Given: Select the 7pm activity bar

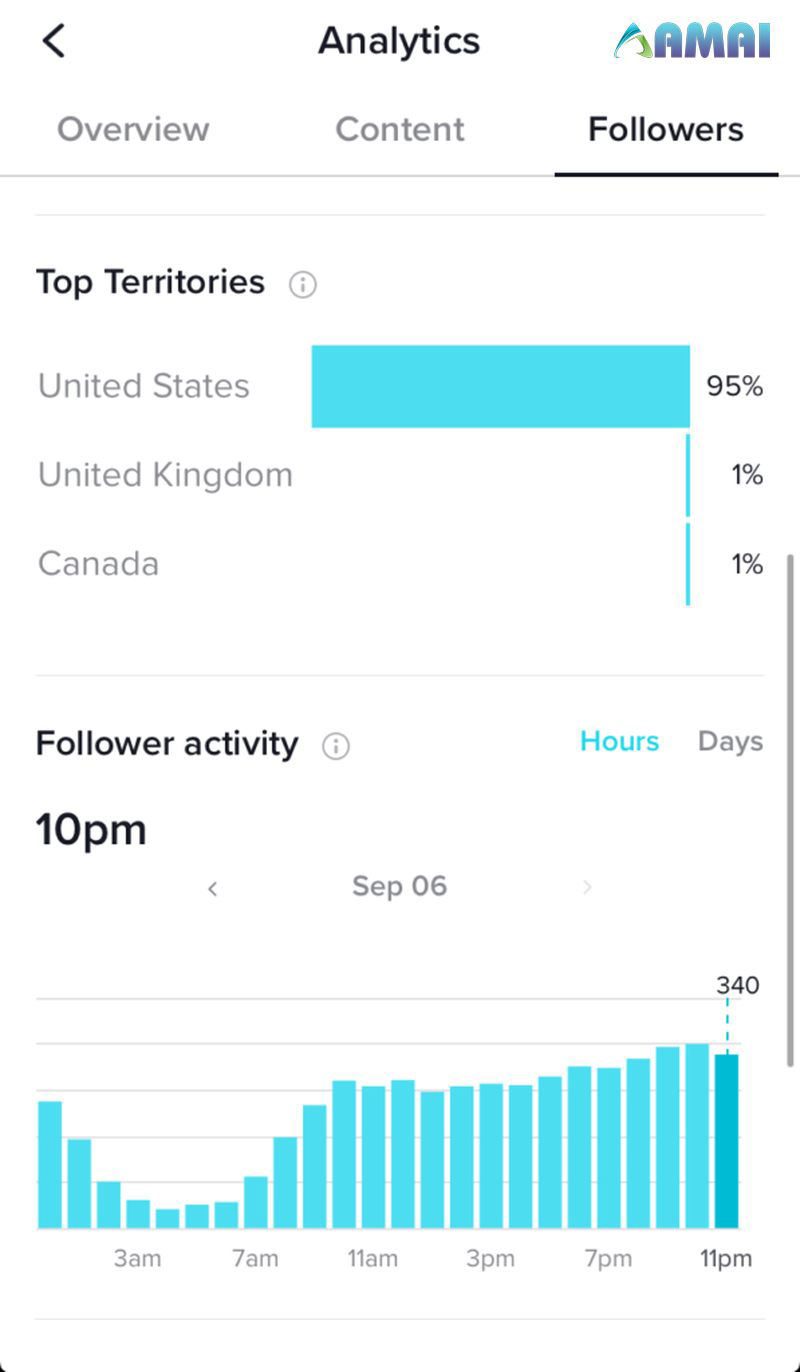Looking at the screenshot, I should (x=609, y=1148).
